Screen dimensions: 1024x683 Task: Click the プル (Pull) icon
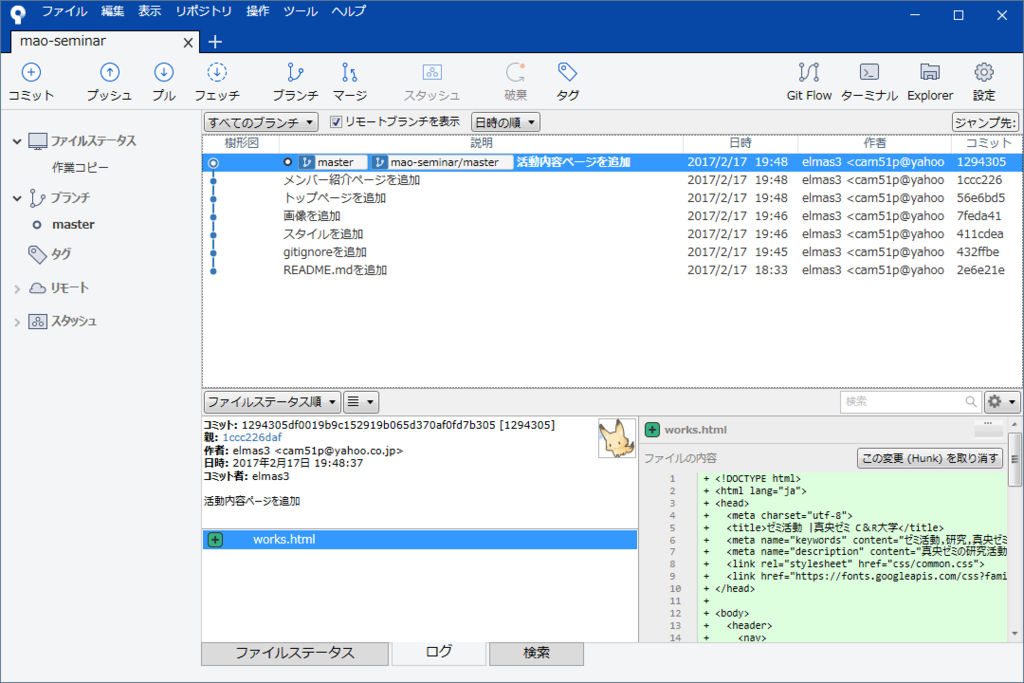pyautogui.click(x=166, y=80)
